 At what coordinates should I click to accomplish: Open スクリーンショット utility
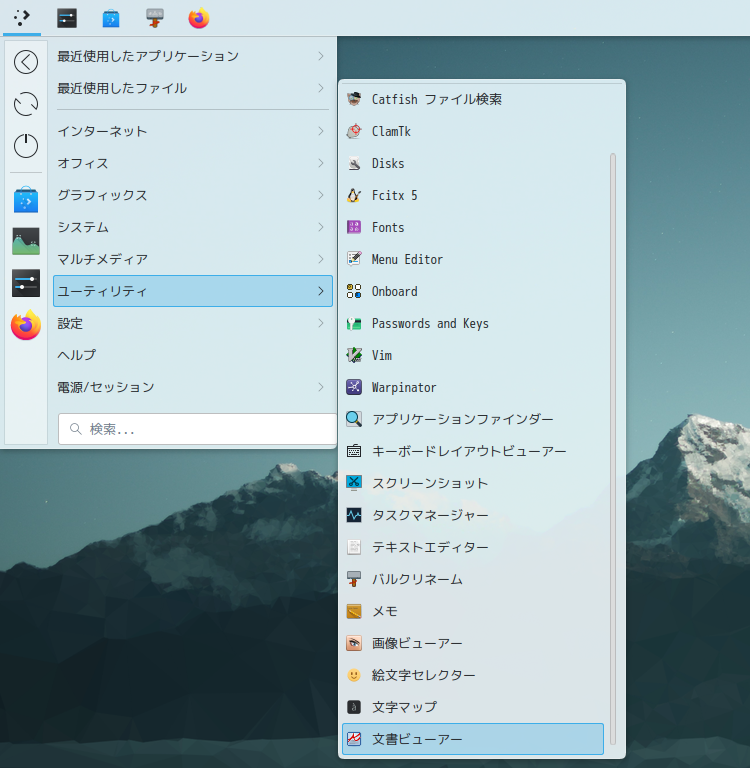pyautogui.click(x=429, y=483)
